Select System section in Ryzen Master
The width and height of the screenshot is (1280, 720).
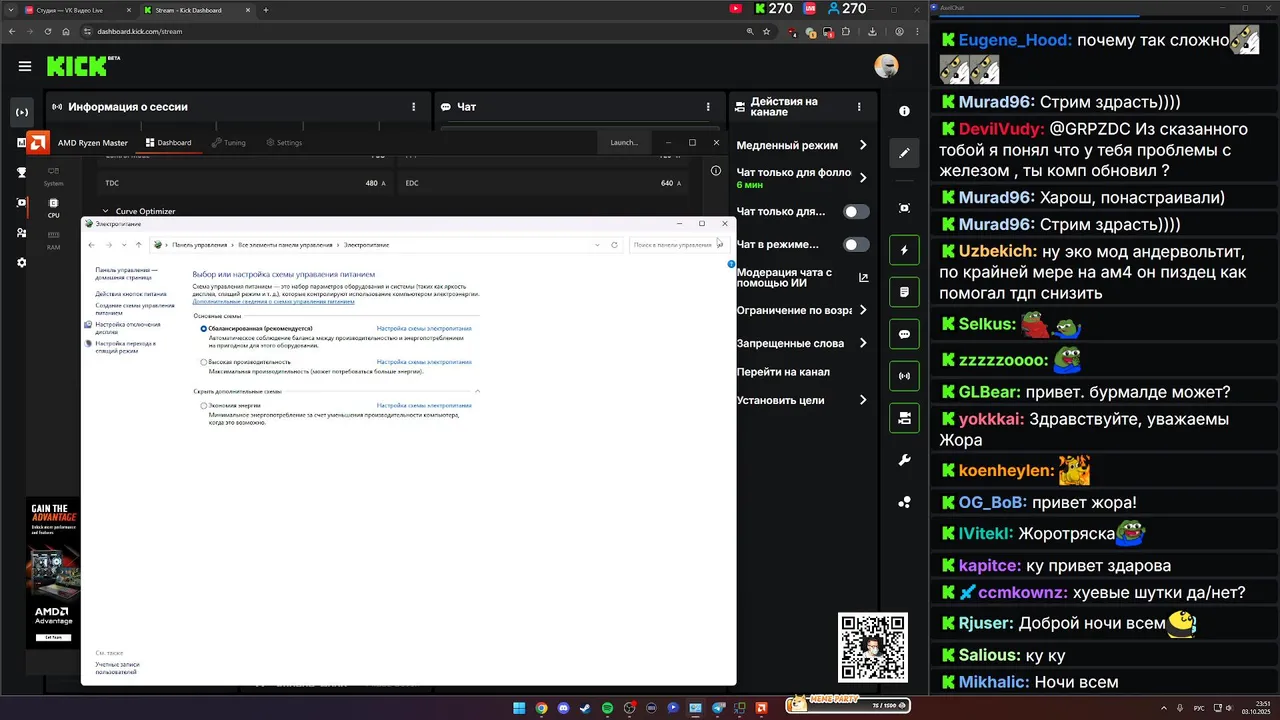[x=53, y=176]
